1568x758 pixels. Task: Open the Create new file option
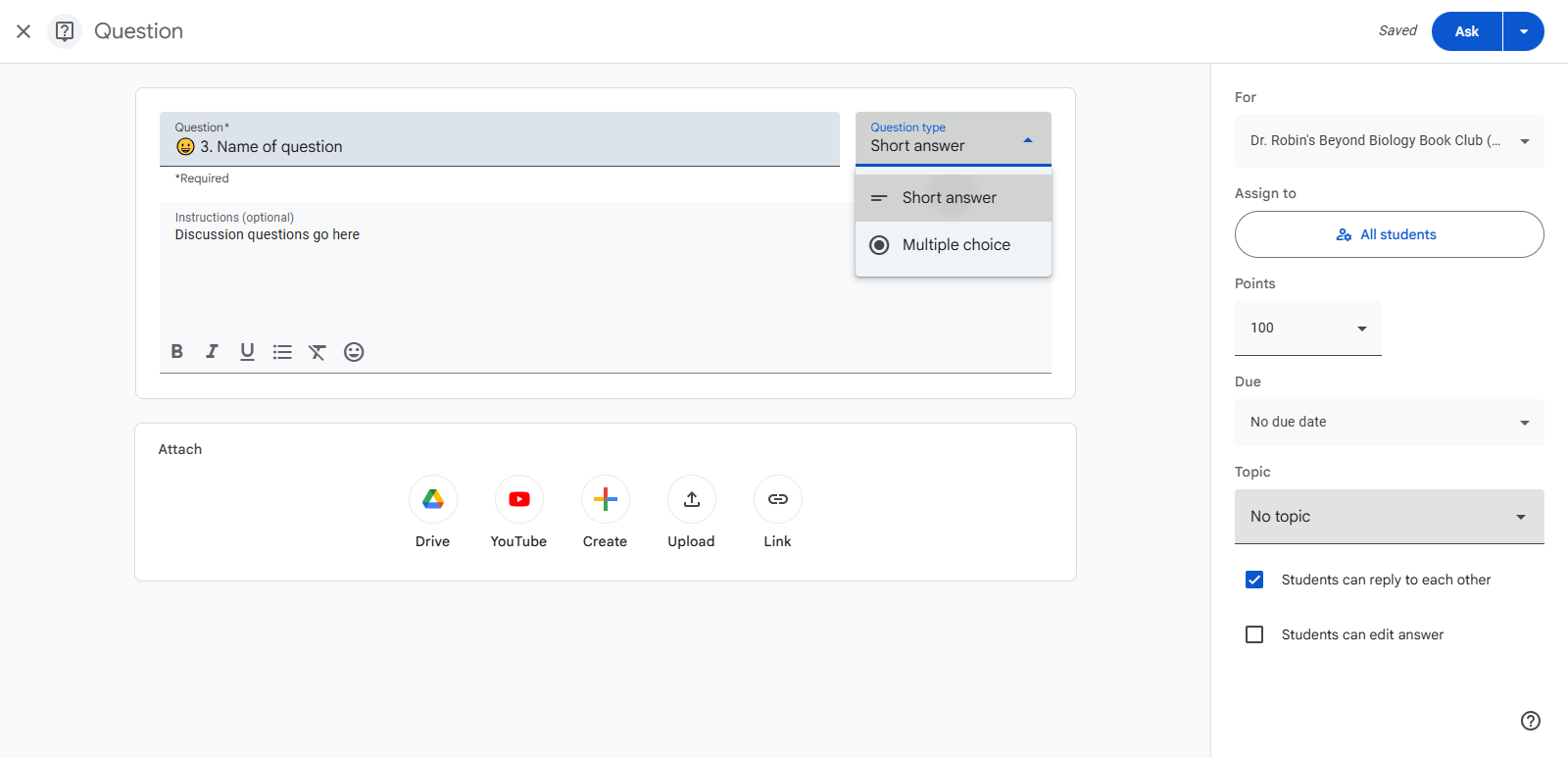coord(606,499)
